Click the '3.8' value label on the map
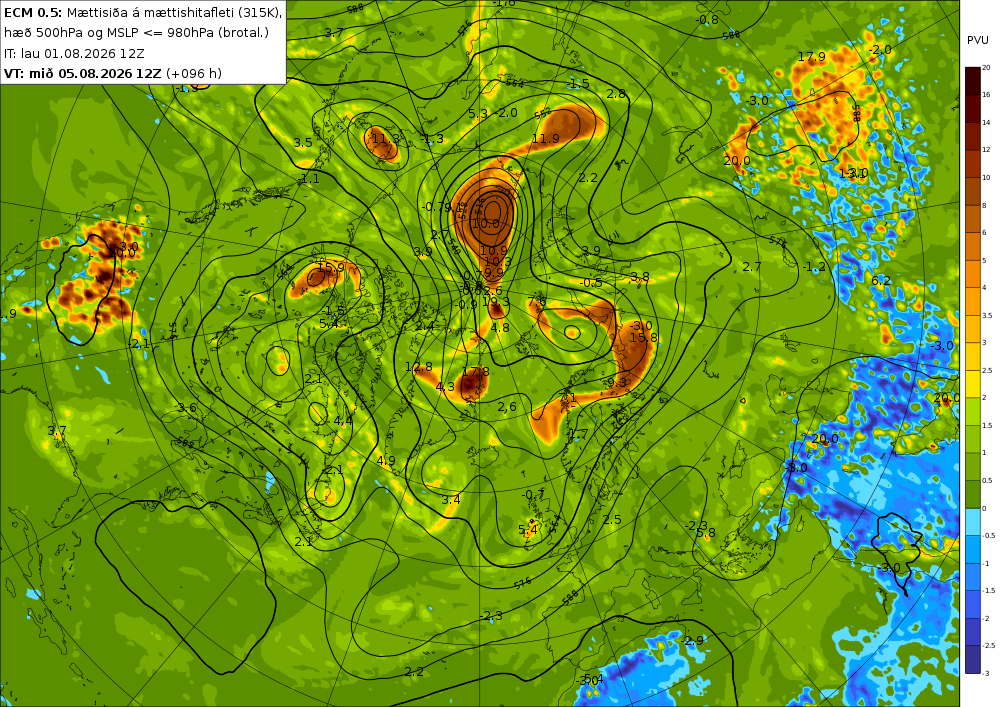 pos(639,277)
